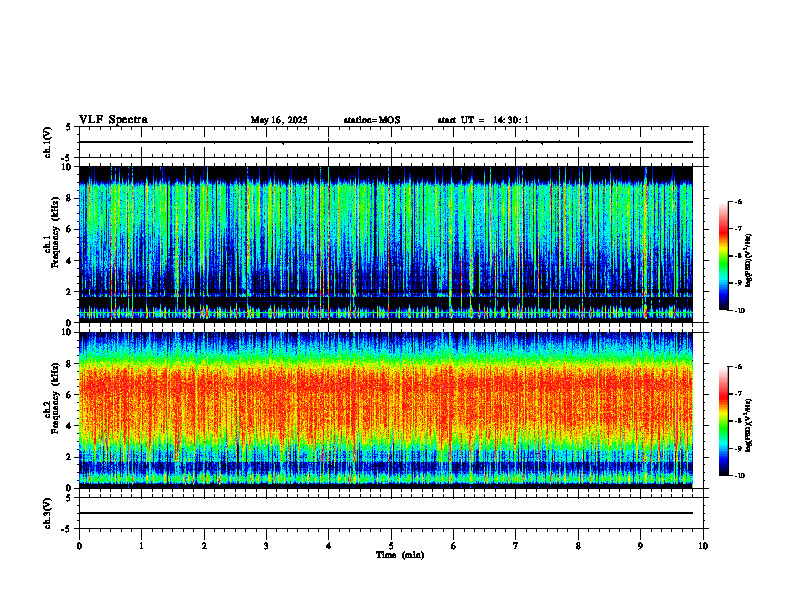Click the log(PSD) label beside ch.2 color bar
Viewport: 792px width, 612px height.
[x=749, y=425]
